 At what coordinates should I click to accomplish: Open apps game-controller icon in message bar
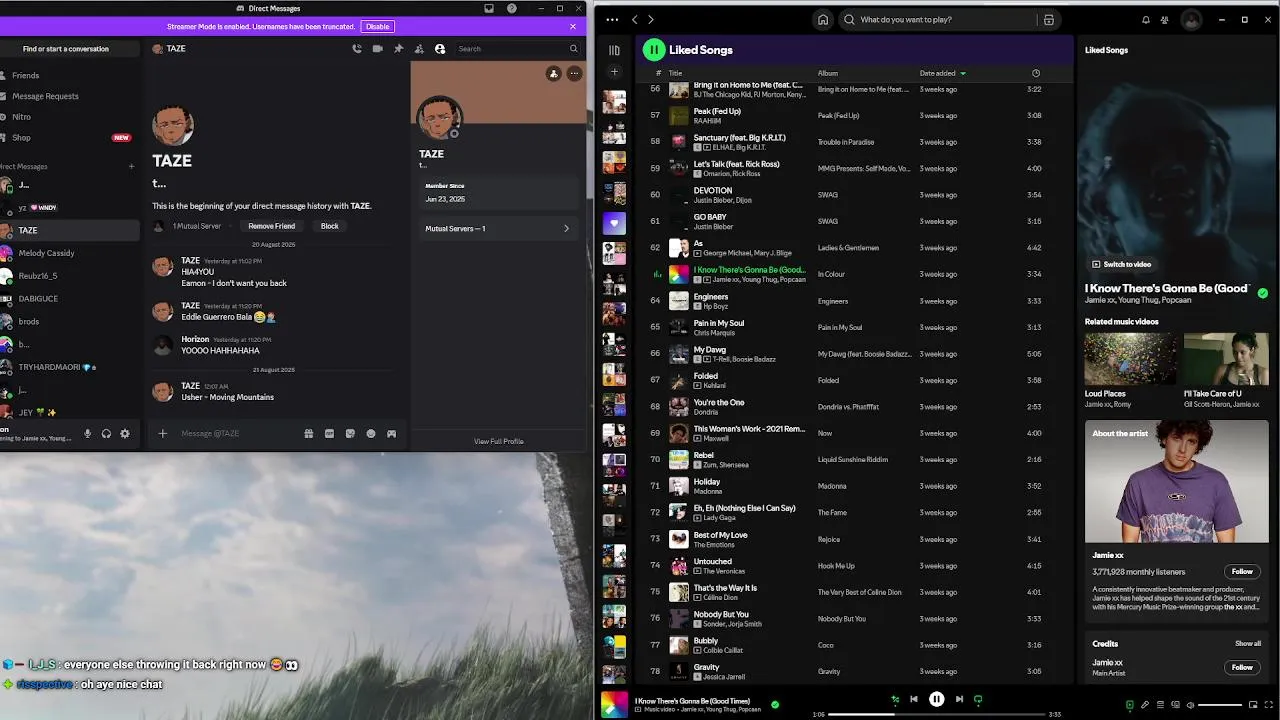(391, 433)
